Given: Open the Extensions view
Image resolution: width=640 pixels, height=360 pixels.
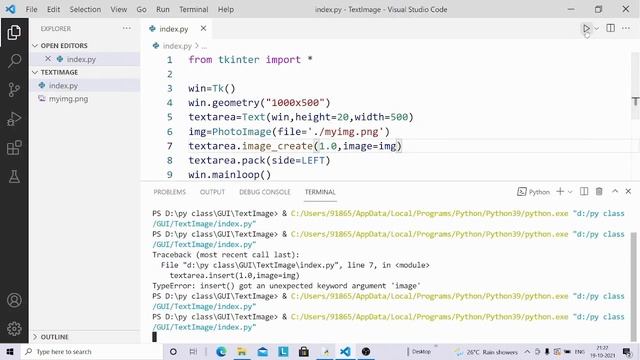Looking at the screenshot, I should tap(14, 148).
